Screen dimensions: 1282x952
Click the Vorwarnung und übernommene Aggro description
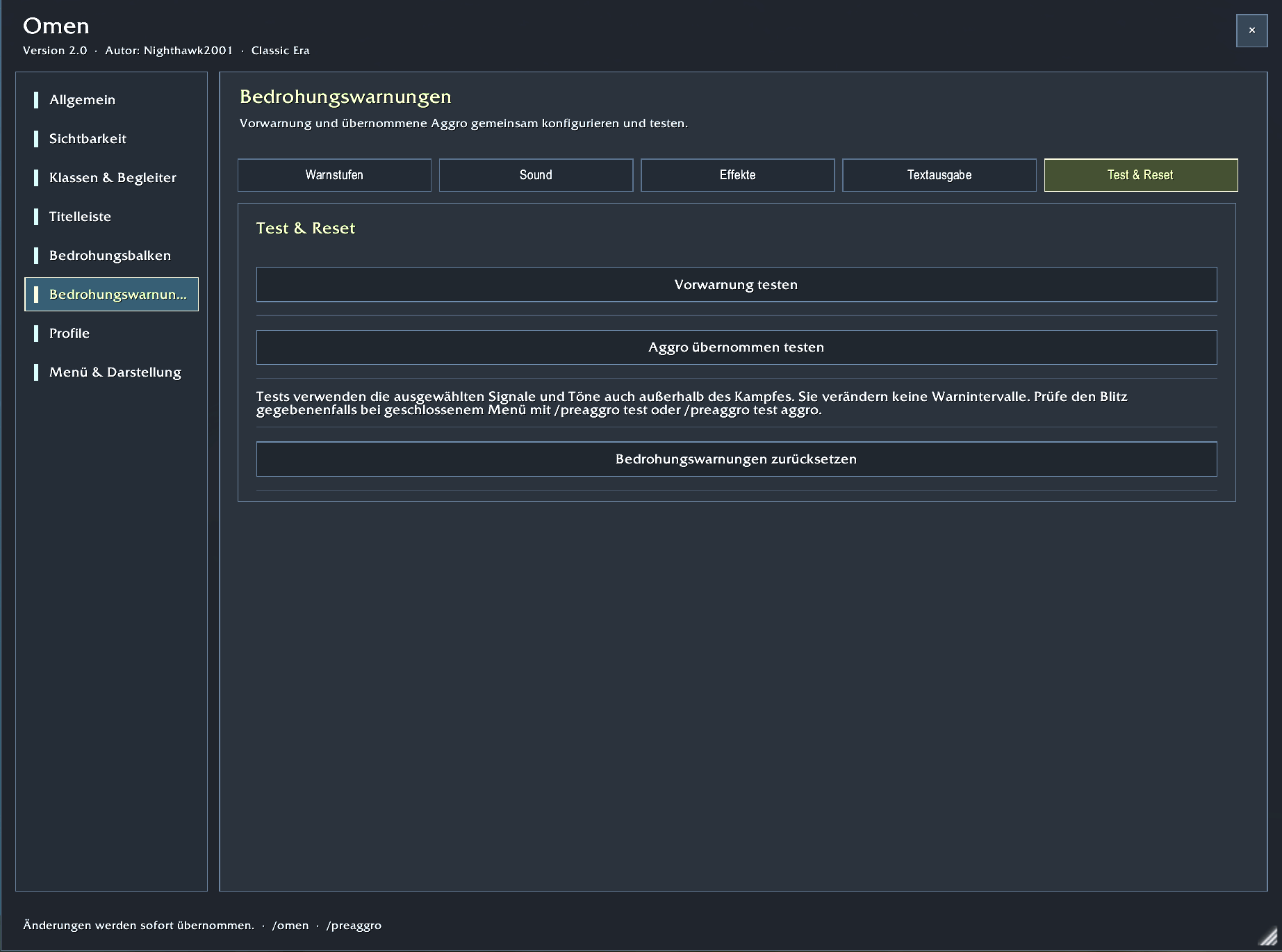pyautogui.click(x=463, y=124)
